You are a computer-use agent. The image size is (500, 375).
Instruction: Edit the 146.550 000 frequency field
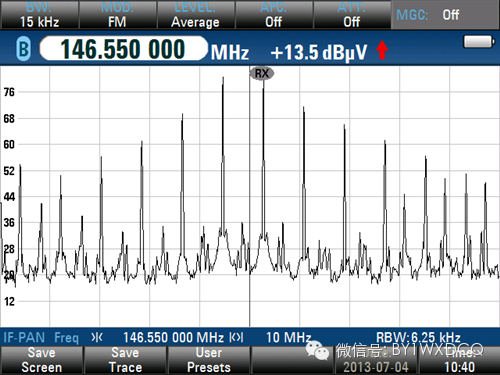point(123,49)
